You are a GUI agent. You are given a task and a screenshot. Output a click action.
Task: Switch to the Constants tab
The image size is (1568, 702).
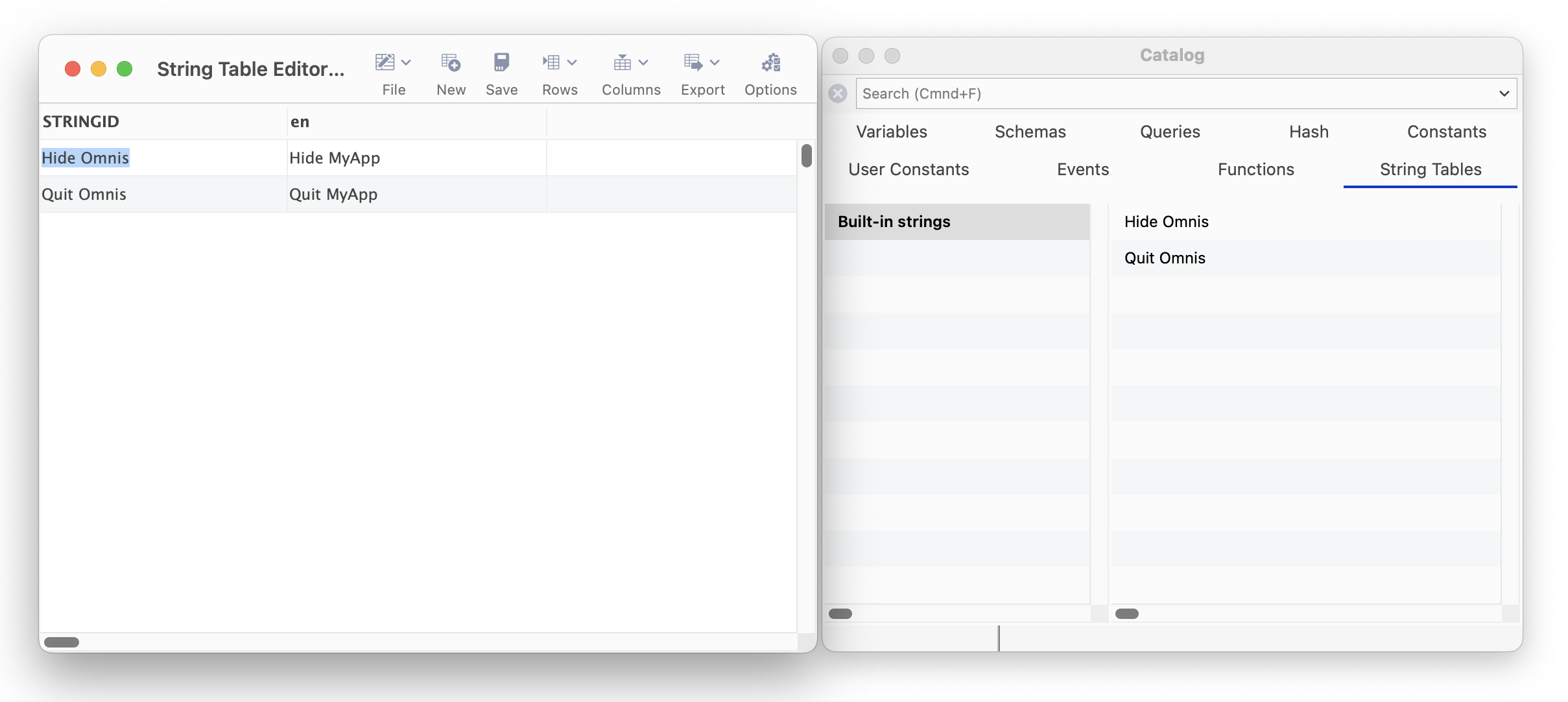1447,132
